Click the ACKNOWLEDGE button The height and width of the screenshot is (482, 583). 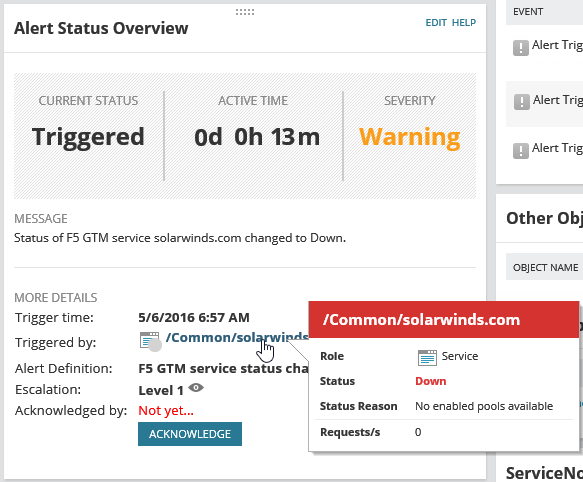tap(190, 434)
